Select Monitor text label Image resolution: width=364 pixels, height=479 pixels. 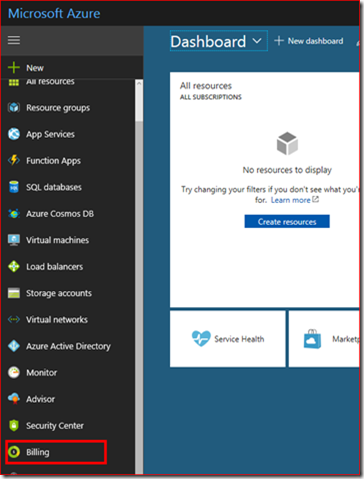pyautogui.click(x=42, y=372)
